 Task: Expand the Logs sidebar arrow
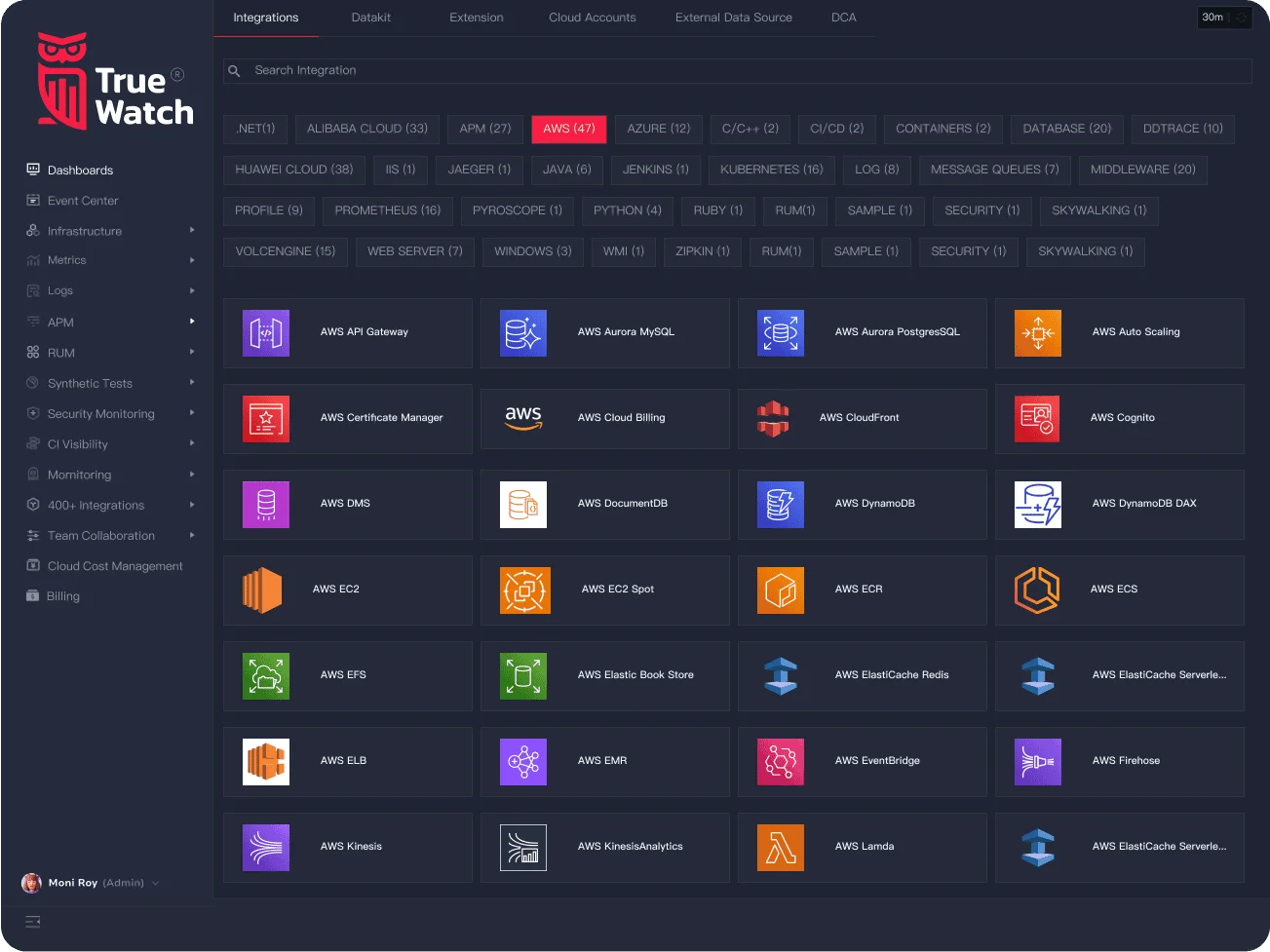pyautogui.click(x=192, y=290)
